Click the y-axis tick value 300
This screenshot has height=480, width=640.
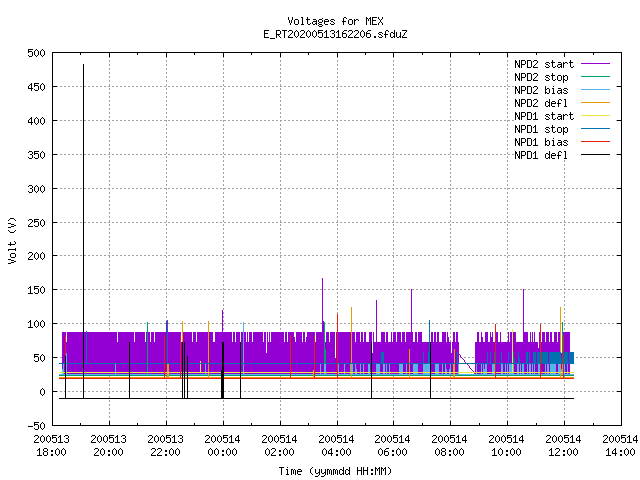pos(36,189)
